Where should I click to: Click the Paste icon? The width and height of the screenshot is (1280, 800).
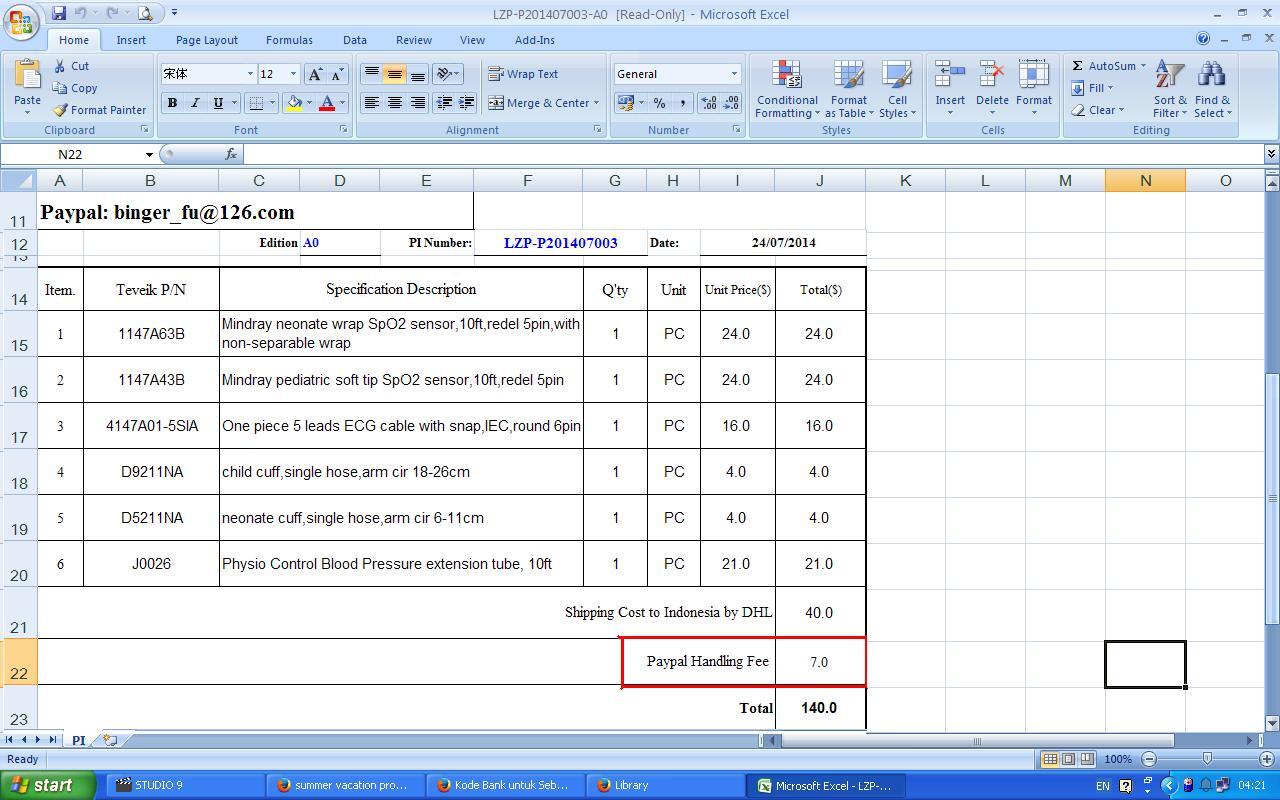click(27, 76)
